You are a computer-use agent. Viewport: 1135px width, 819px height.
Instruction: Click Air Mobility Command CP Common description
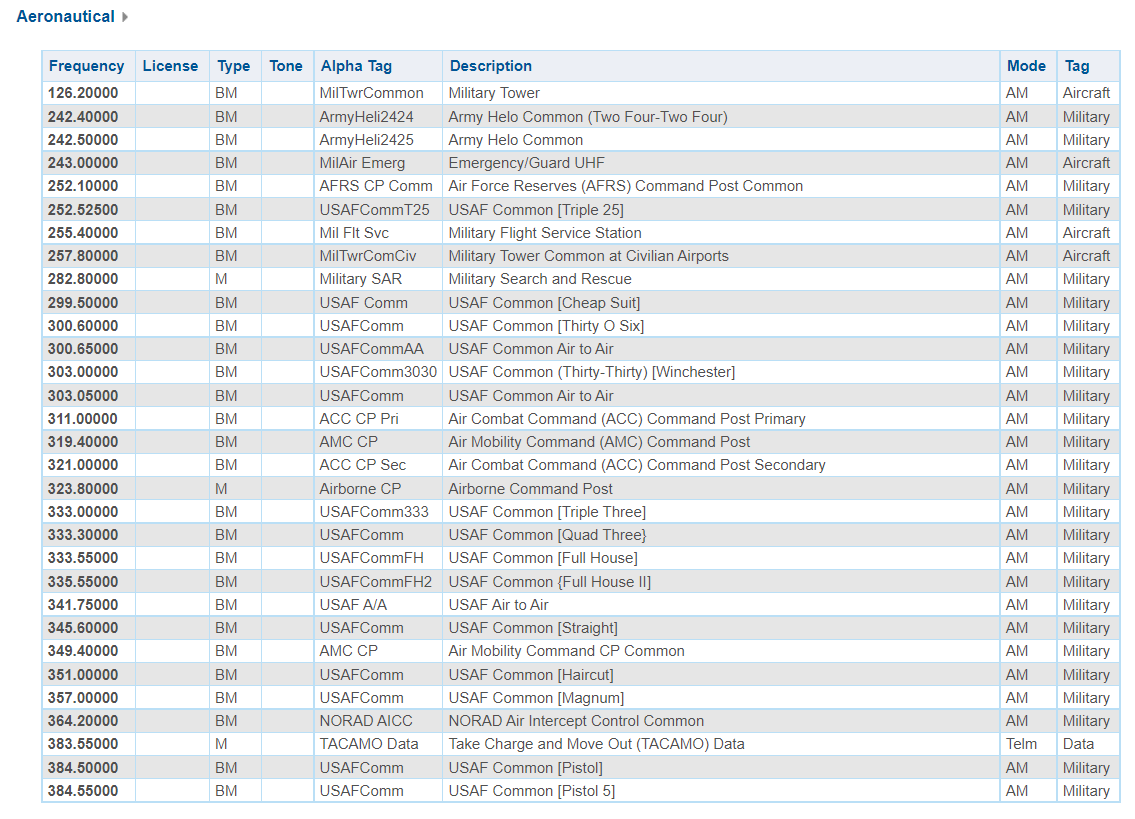pos(566,652)
